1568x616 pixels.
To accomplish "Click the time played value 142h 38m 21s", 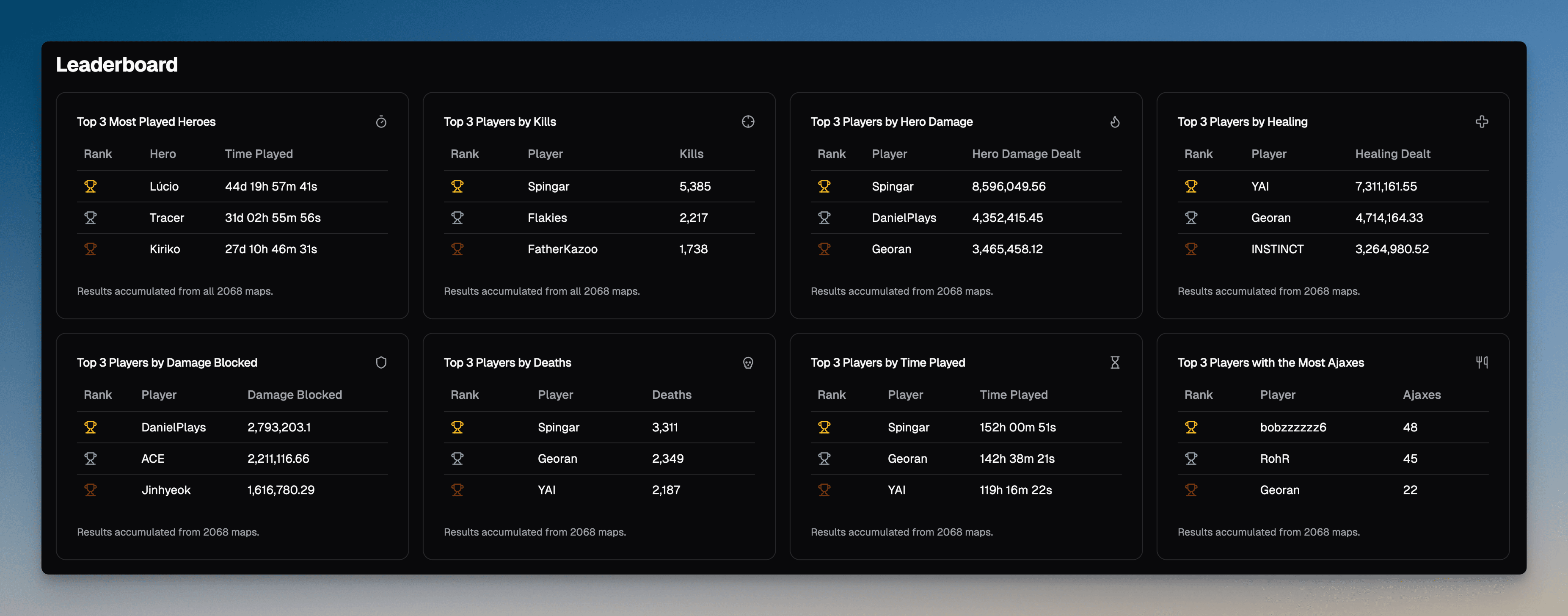I will pos(1017,459).
